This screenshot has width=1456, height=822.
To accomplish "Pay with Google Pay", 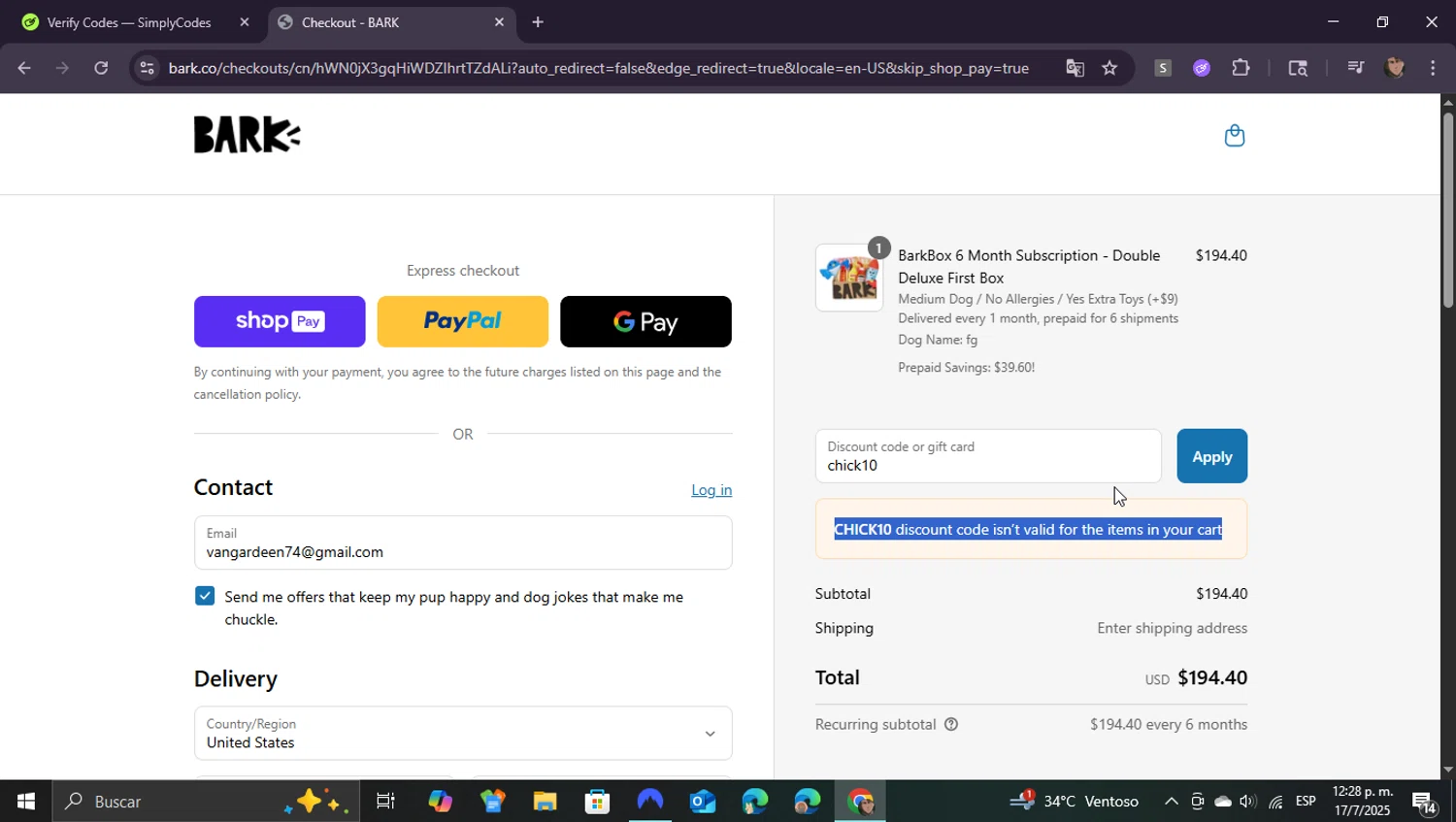I will tap(645, 321).
